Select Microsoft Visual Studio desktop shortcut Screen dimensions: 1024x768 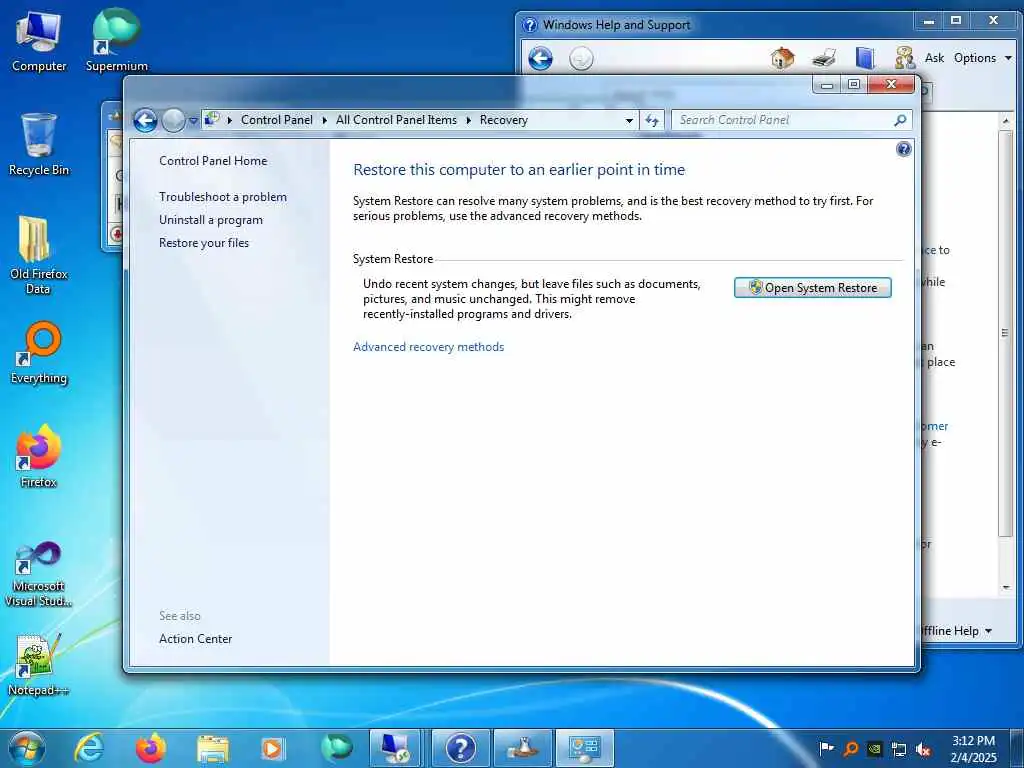tap(39, 573)
